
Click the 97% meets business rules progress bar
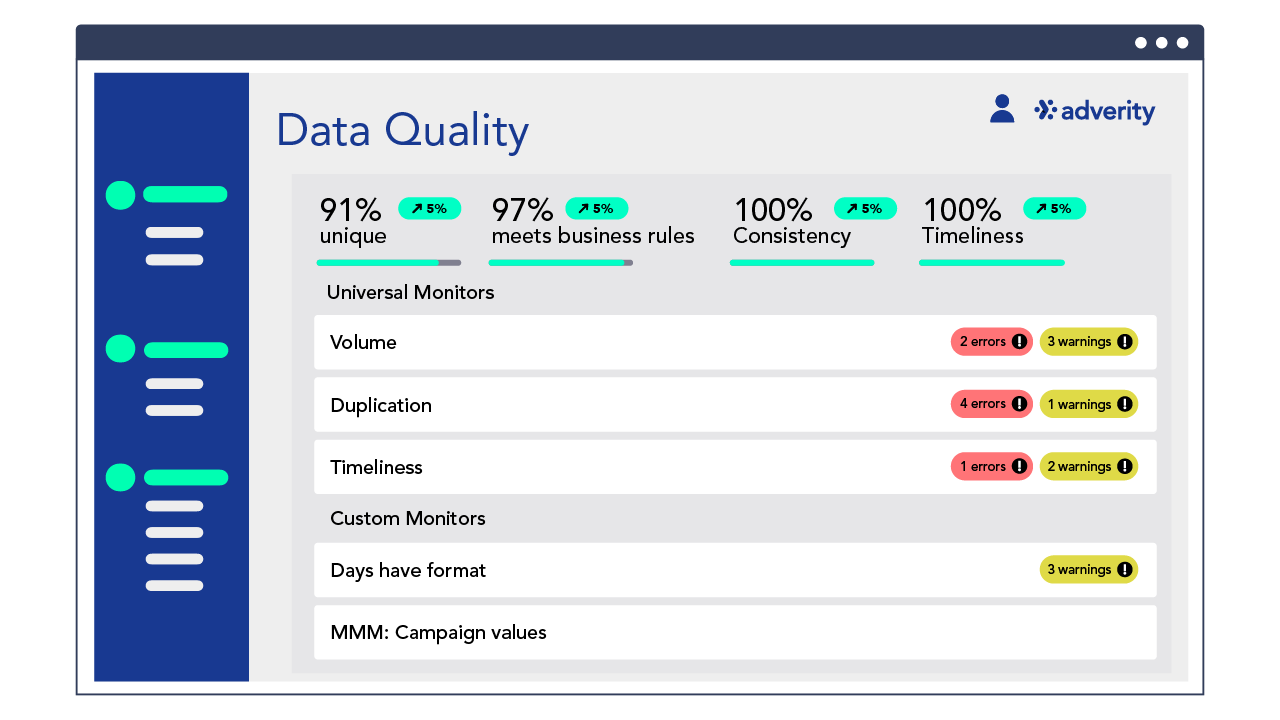tap(560, 263)
